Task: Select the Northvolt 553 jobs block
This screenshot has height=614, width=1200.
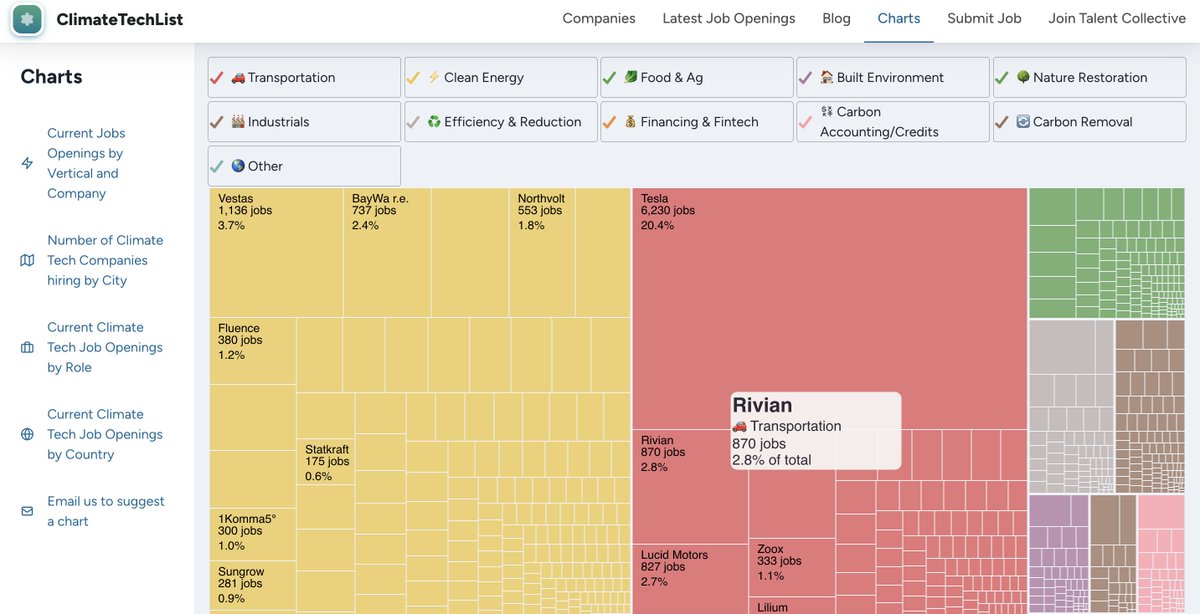Action: (x=542, y=253)
